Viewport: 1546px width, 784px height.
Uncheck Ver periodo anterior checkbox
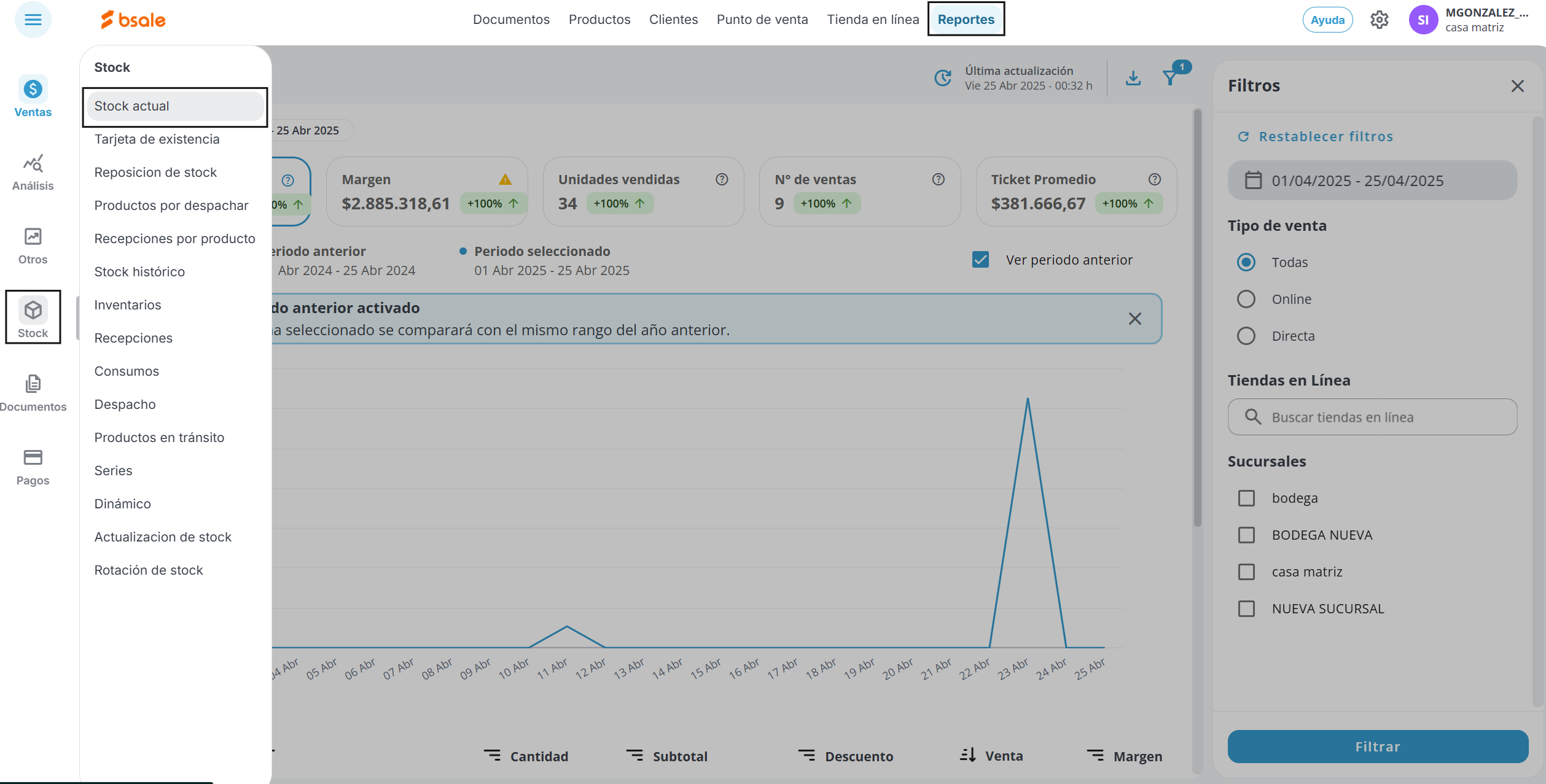tap(981, 260)
